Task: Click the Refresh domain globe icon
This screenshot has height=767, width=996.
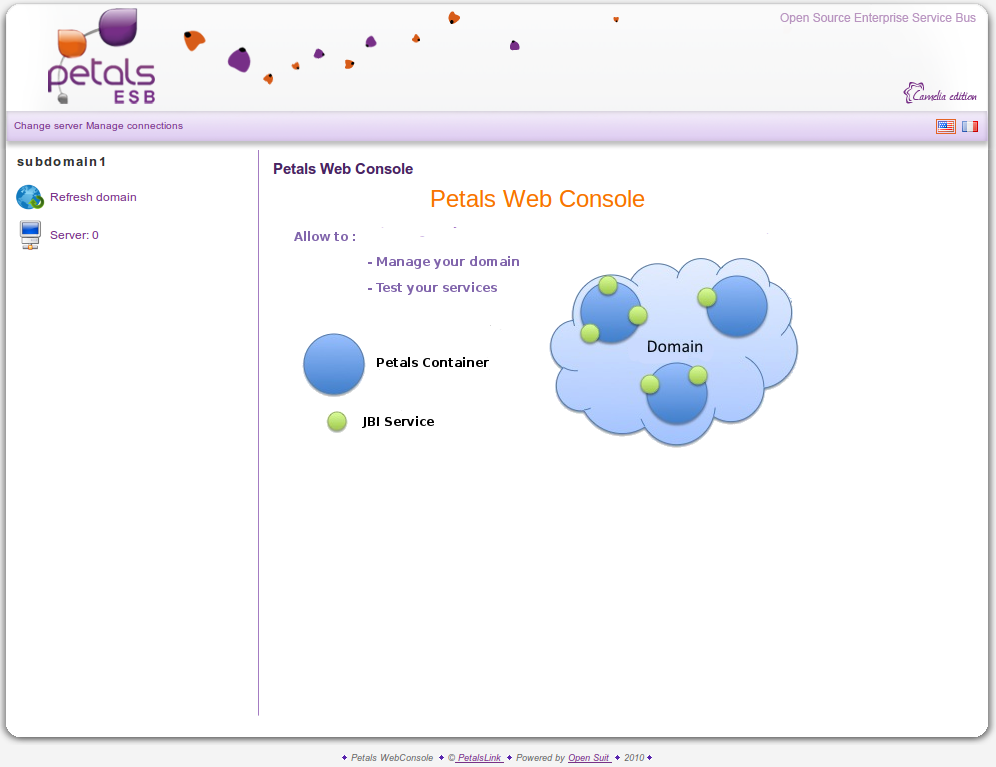Action: tap(30, 197)
